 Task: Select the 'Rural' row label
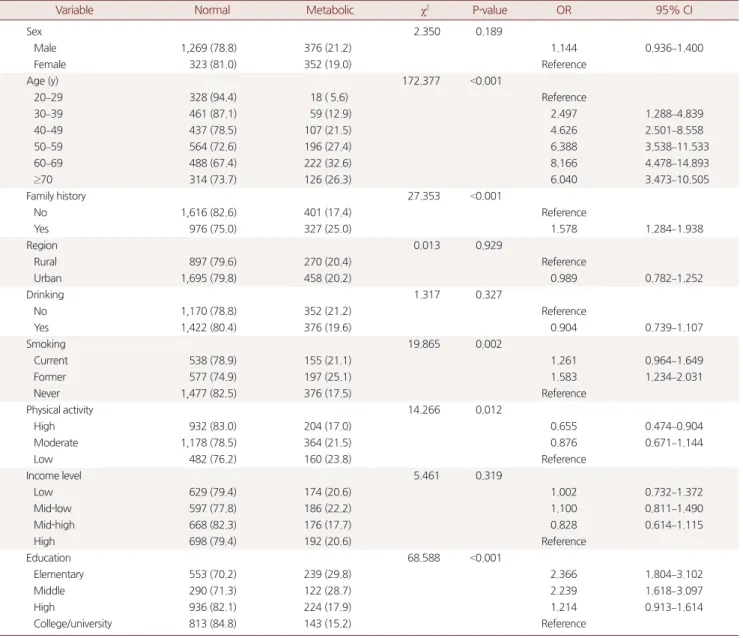[x=45, y=262]
